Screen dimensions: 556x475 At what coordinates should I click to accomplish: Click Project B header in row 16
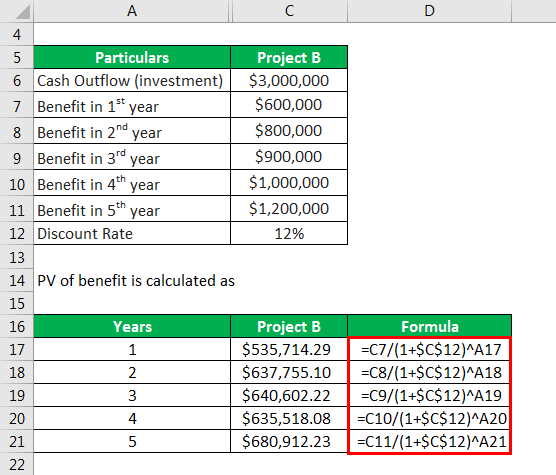tap(289, 326)
